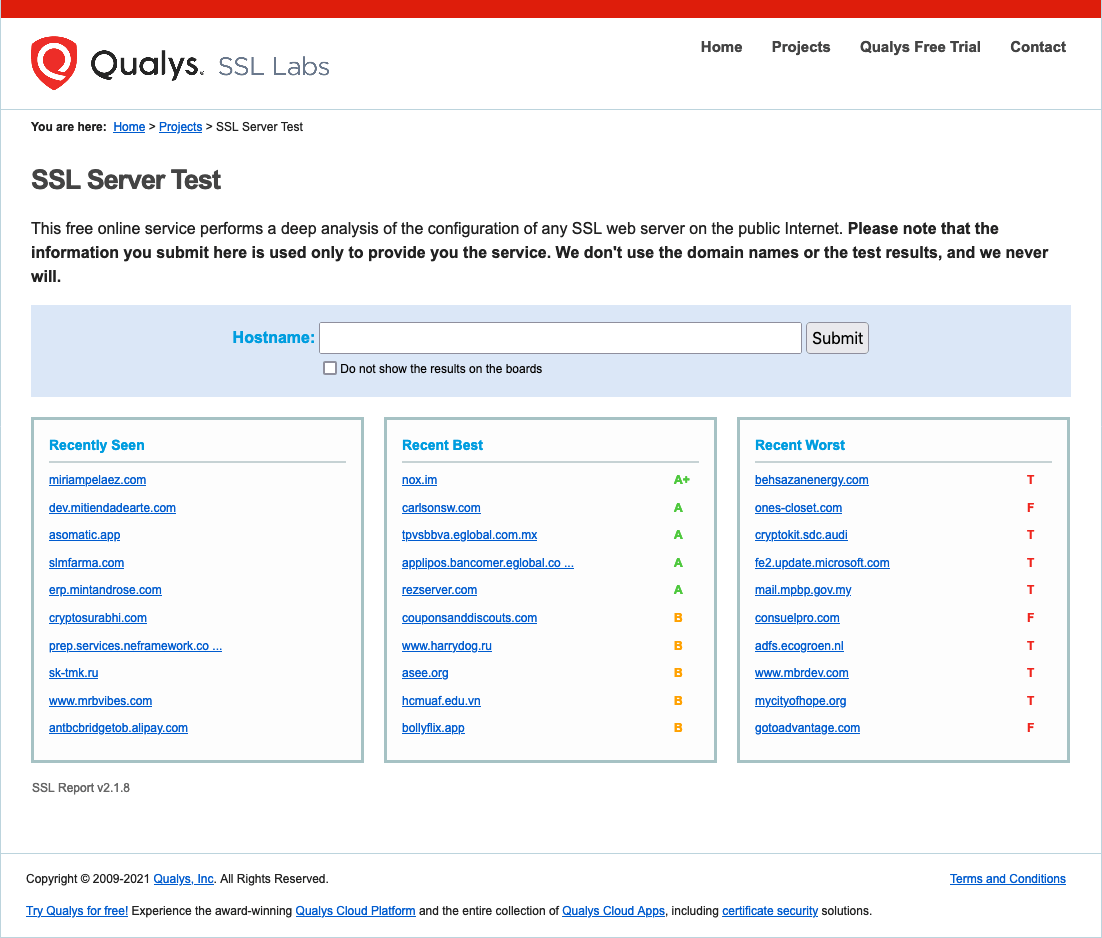Open dev.mitiendadearte.com link

pyautogui.click(x=112, y=508)
